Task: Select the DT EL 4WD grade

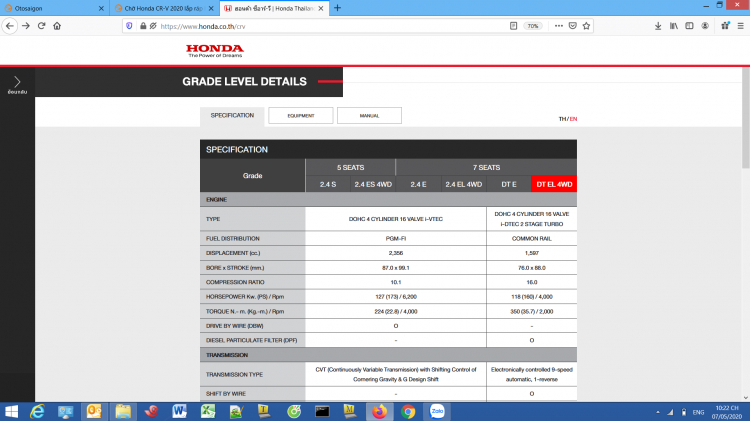Action: [x=554, y=184]
